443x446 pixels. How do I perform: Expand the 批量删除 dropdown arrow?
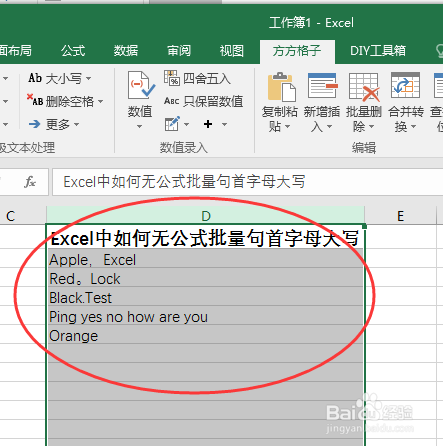(x=371, y=127)
